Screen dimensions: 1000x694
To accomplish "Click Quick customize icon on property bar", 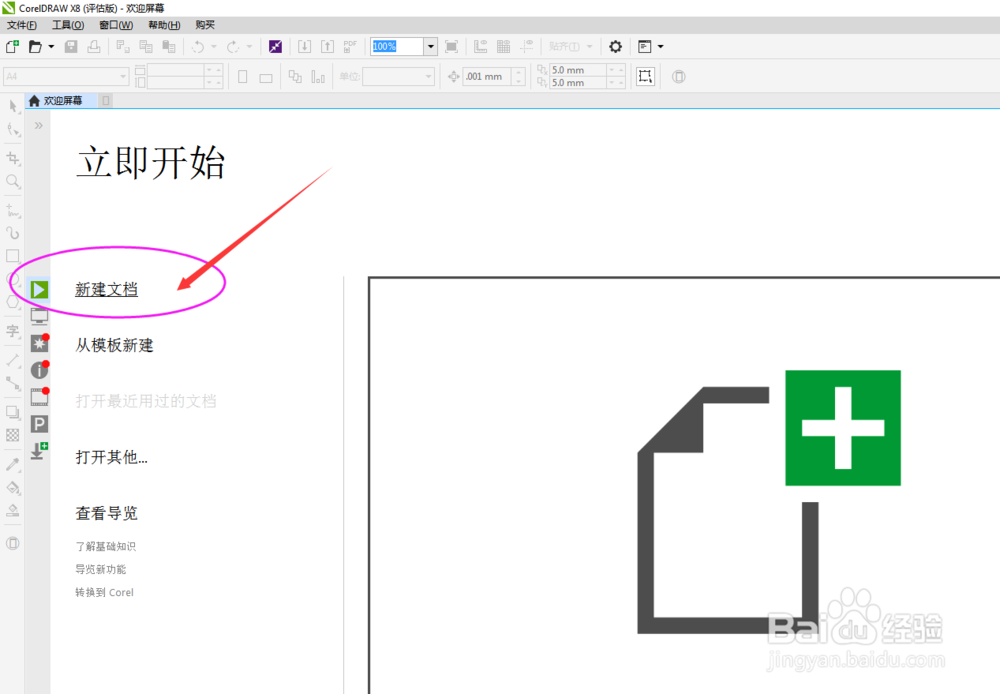I will click(679, 77).
